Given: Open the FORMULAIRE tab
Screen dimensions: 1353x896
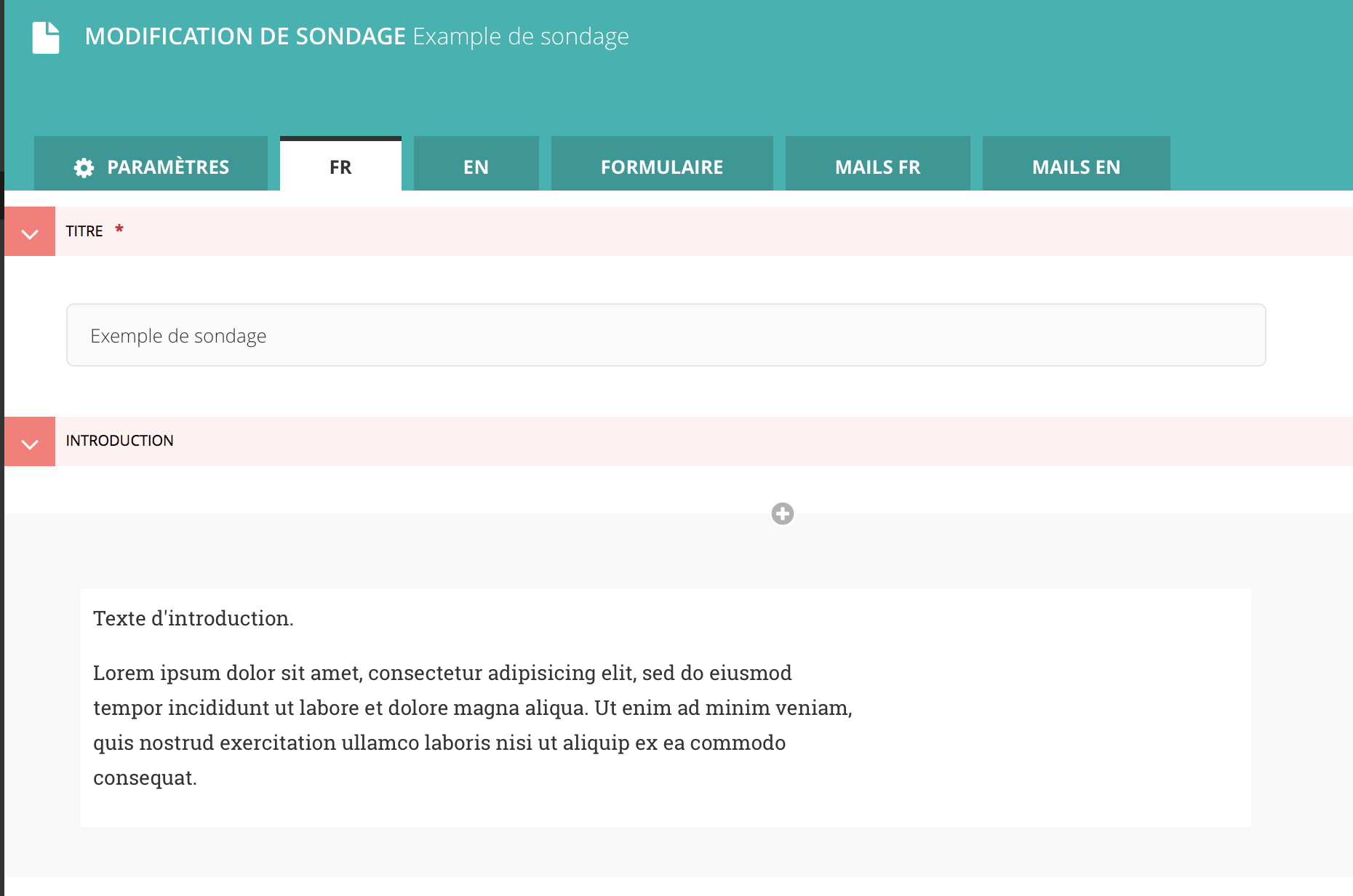Looking at the screenshot, I should pos(661,167).
